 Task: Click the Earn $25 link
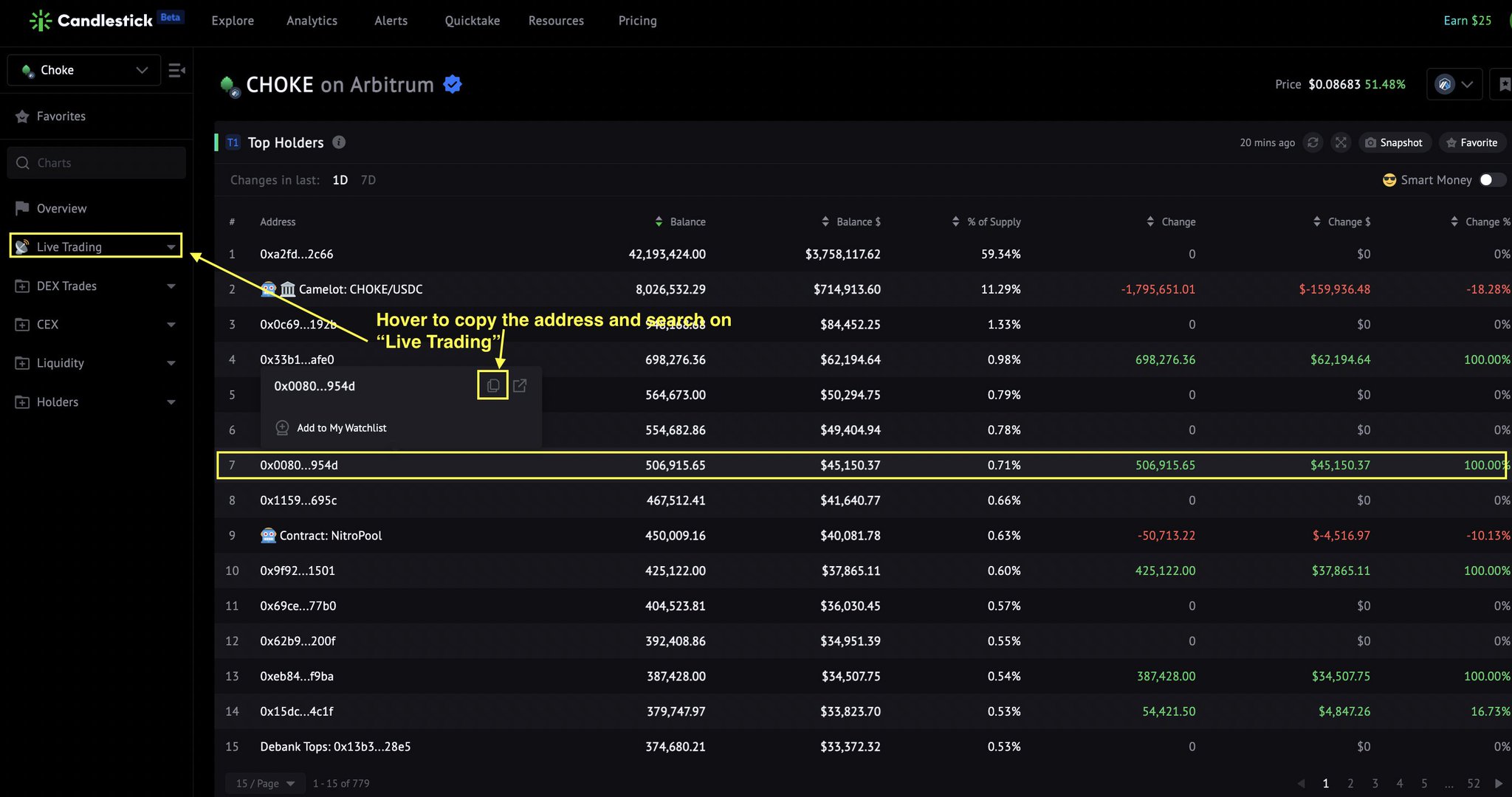tap(1468, 20)
